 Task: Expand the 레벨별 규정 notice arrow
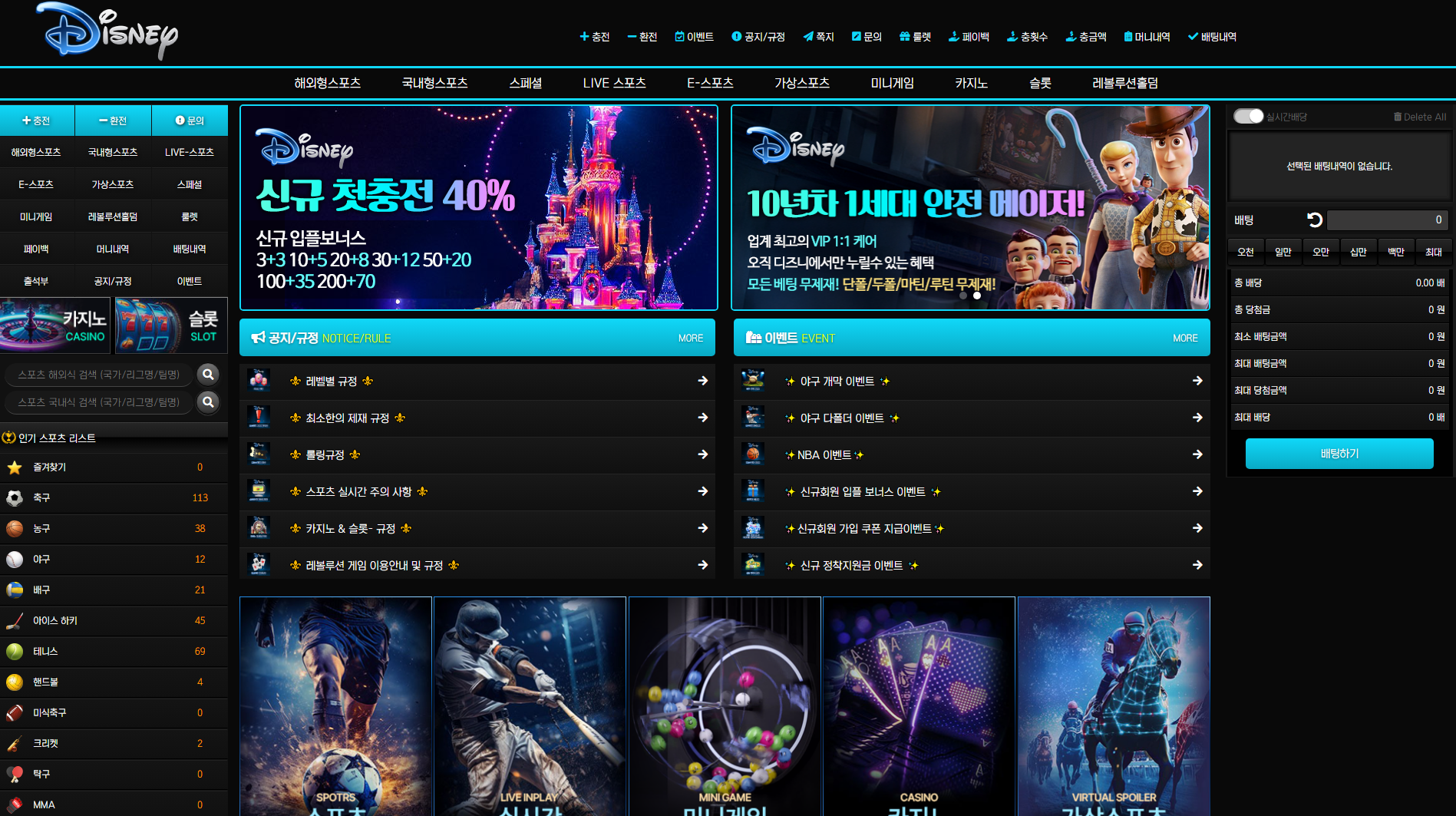(x=702, y=381)
